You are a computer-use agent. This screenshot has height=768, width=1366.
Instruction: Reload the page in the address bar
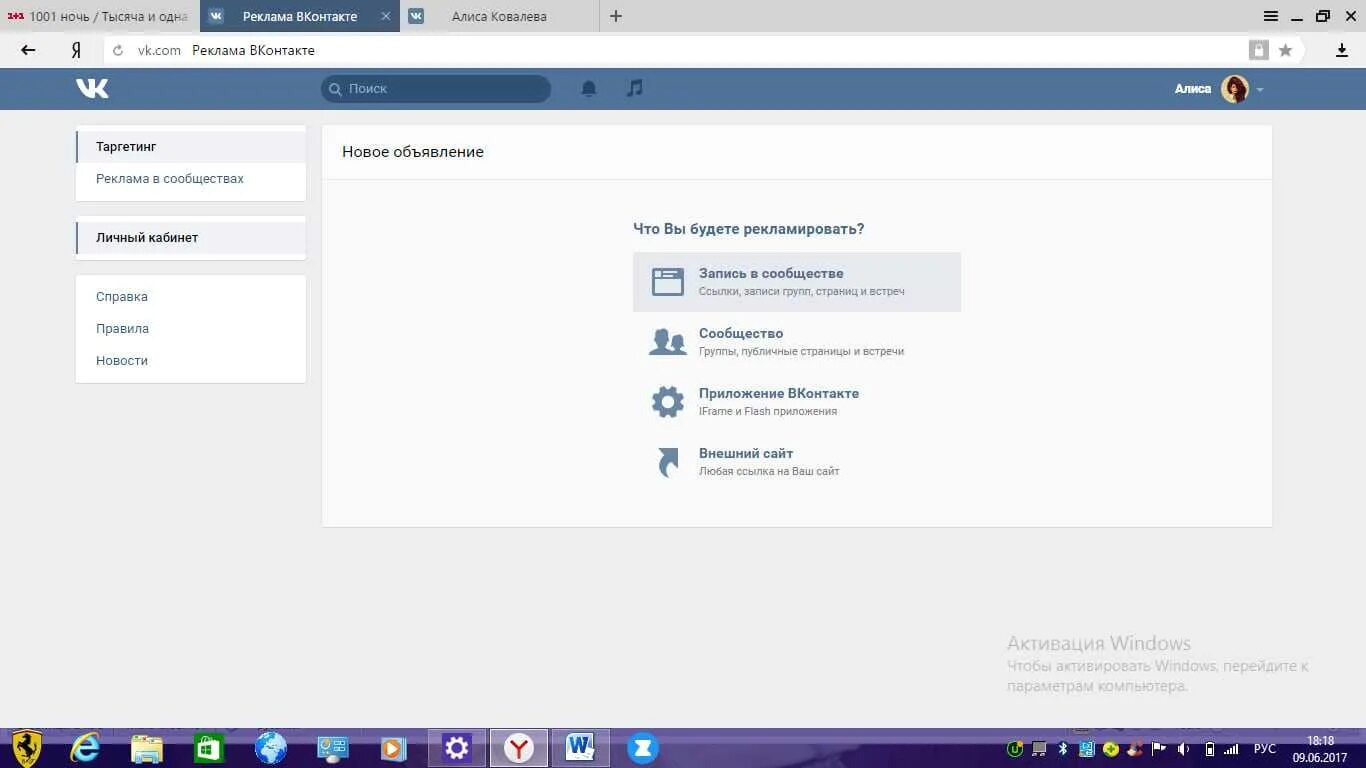tap(118, 50)
